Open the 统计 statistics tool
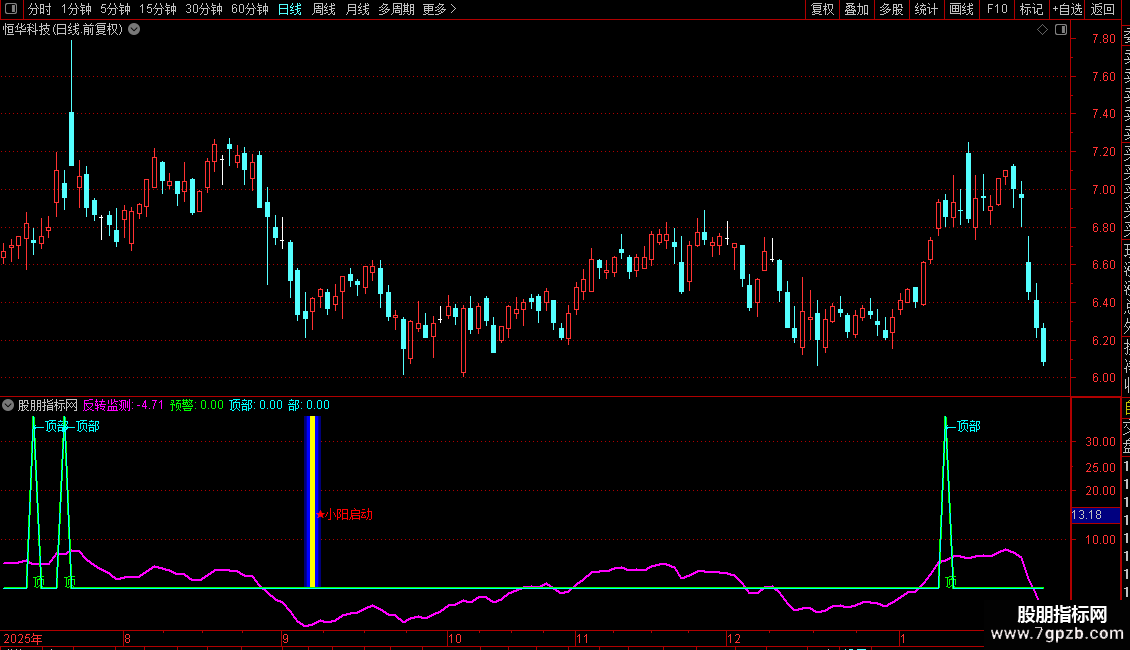Screen dimensions: 1130x650 coord(926,9)
